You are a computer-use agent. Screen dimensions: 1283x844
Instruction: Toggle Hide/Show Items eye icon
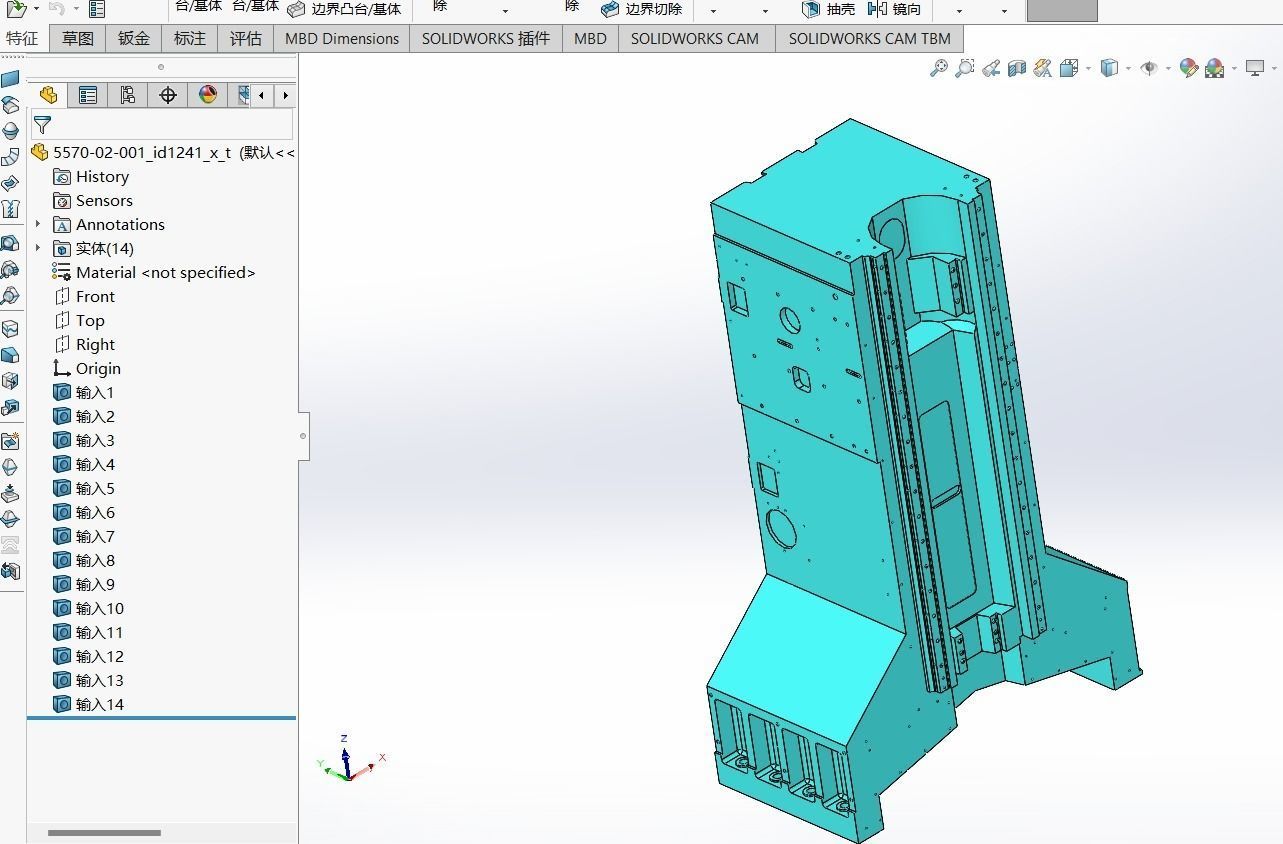coord(1149,68)
